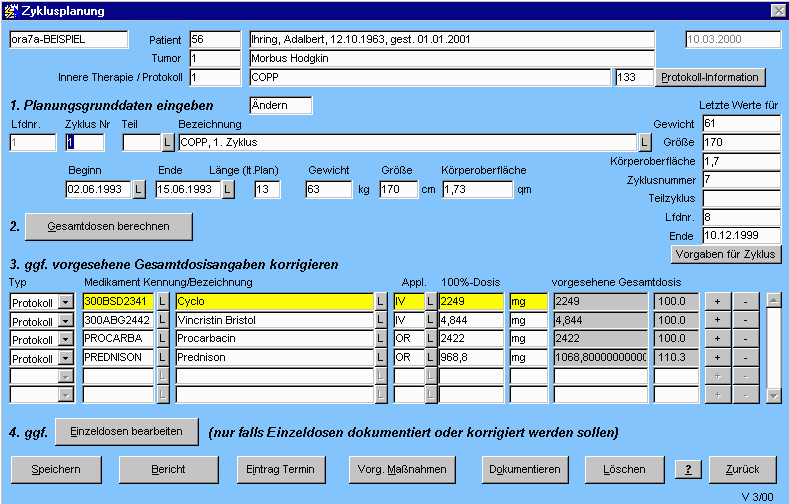Click the Protokoll-Information button
789x504 pixels.
tap(710, 77)
